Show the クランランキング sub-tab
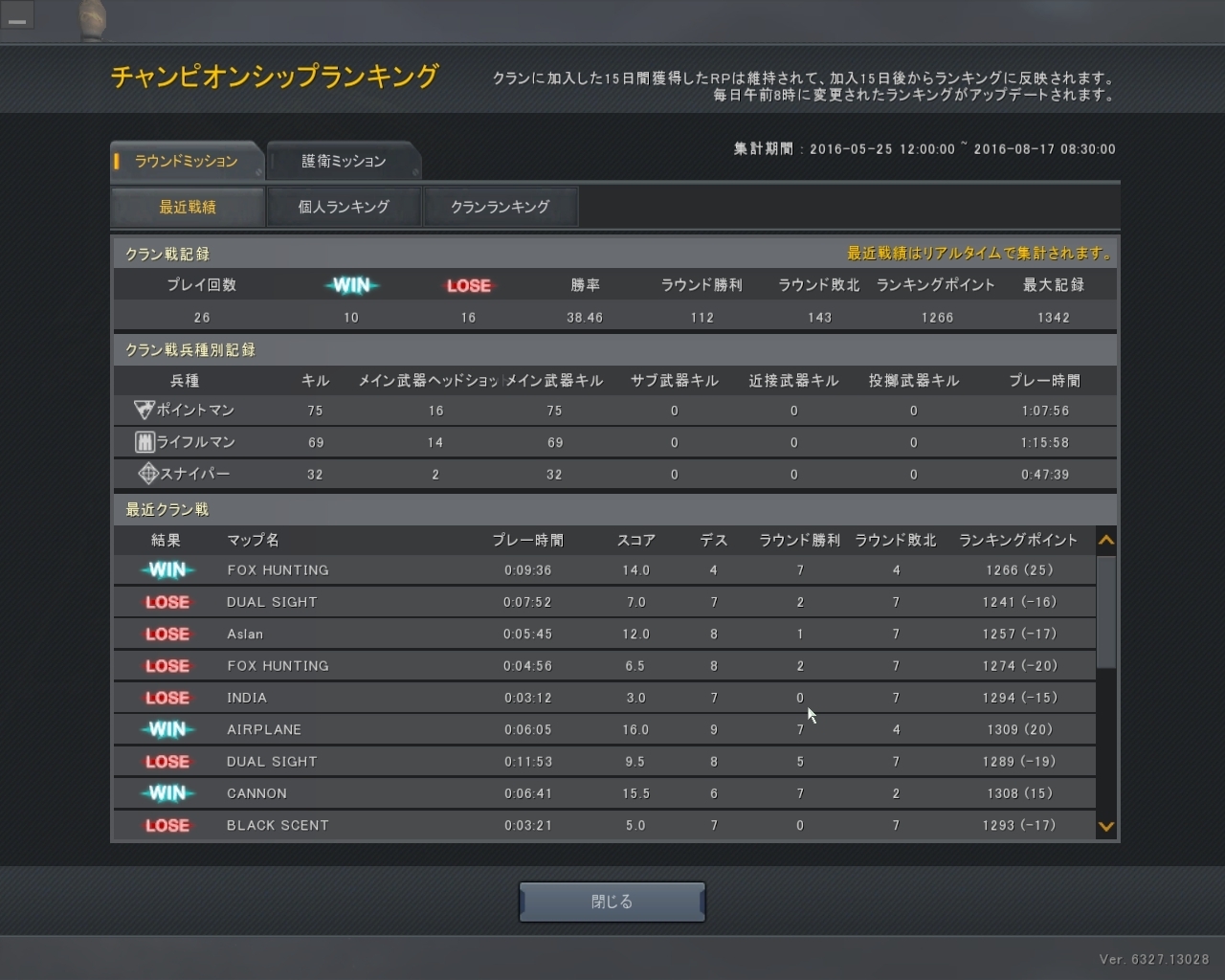The width and height of the screenshot is (1225, 980). [x=500, y=207]
